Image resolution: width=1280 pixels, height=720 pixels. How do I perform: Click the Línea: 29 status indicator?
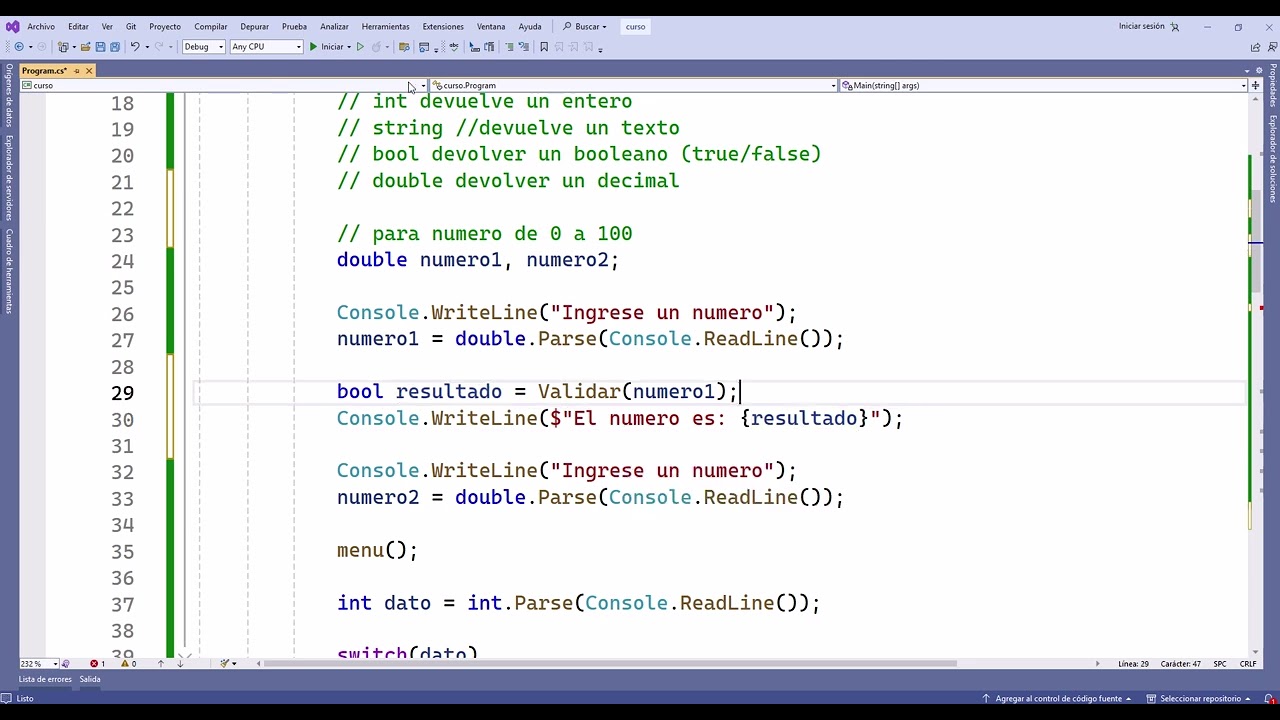click(1133, 664)
